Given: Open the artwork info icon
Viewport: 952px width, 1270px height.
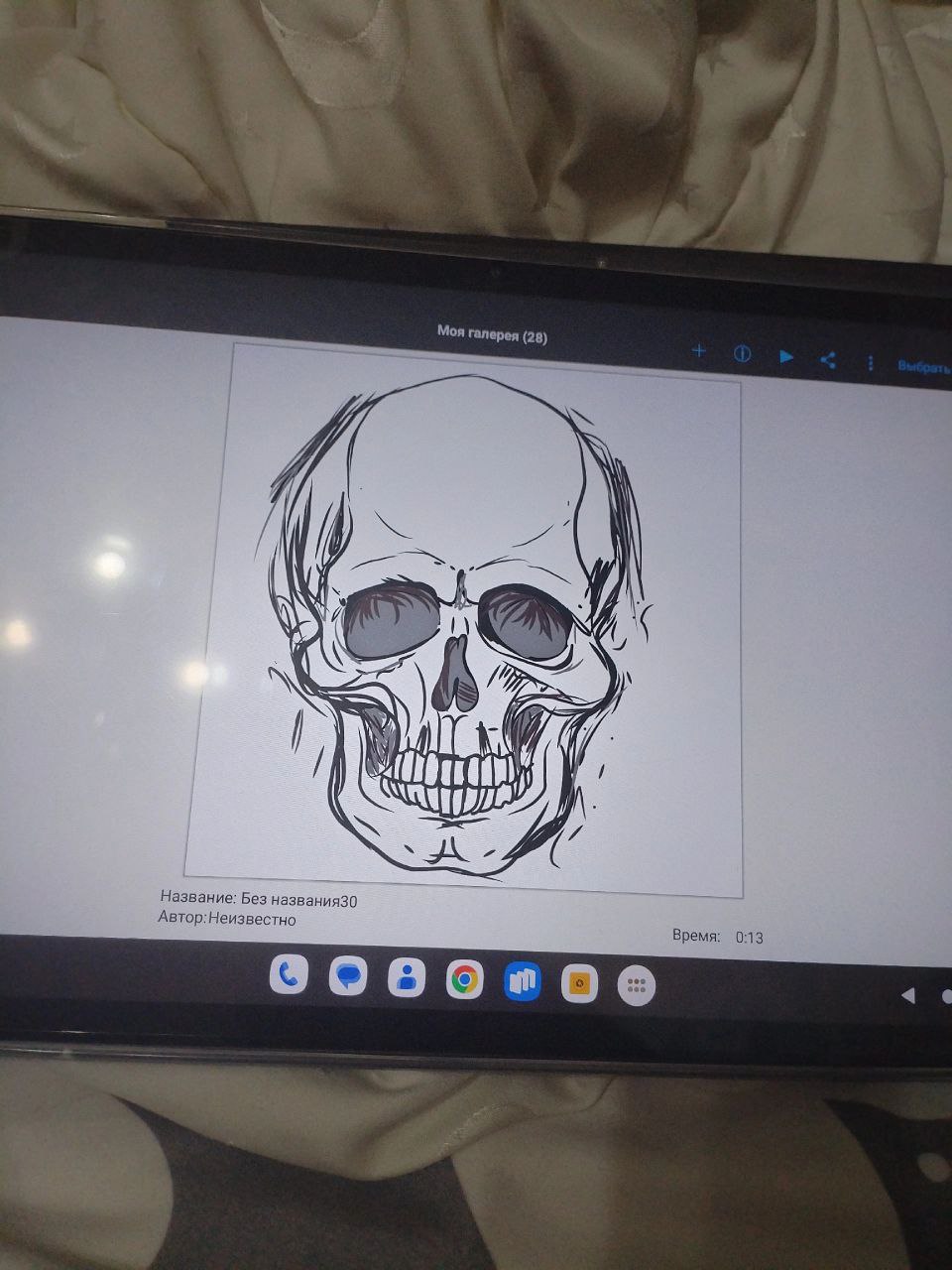Looking at the screenshot, I should [x=742, y=354].
